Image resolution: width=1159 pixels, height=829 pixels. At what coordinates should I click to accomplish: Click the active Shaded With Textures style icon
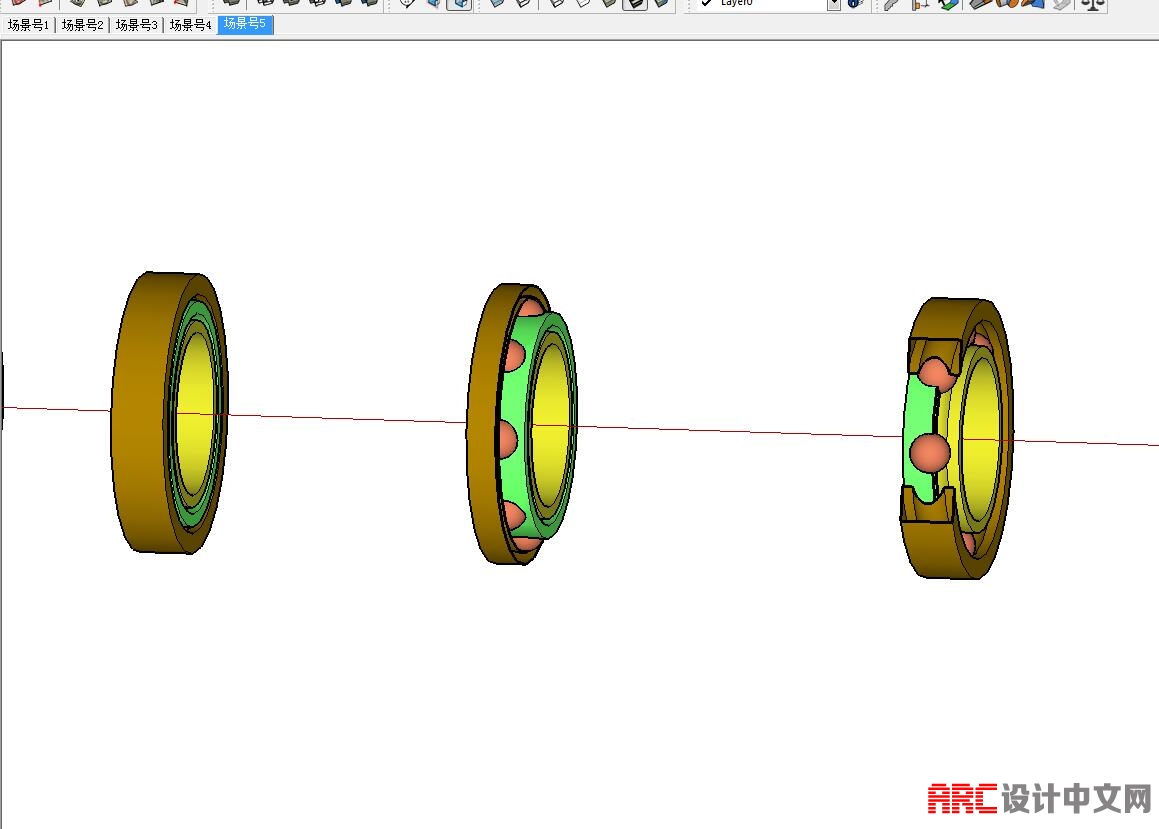tap(635, 3)
